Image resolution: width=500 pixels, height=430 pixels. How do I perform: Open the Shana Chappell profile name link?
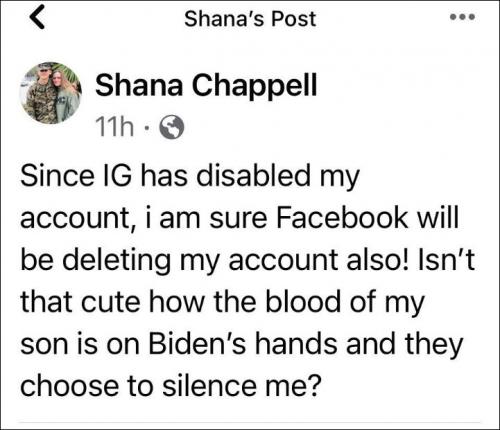pos(206,85)
